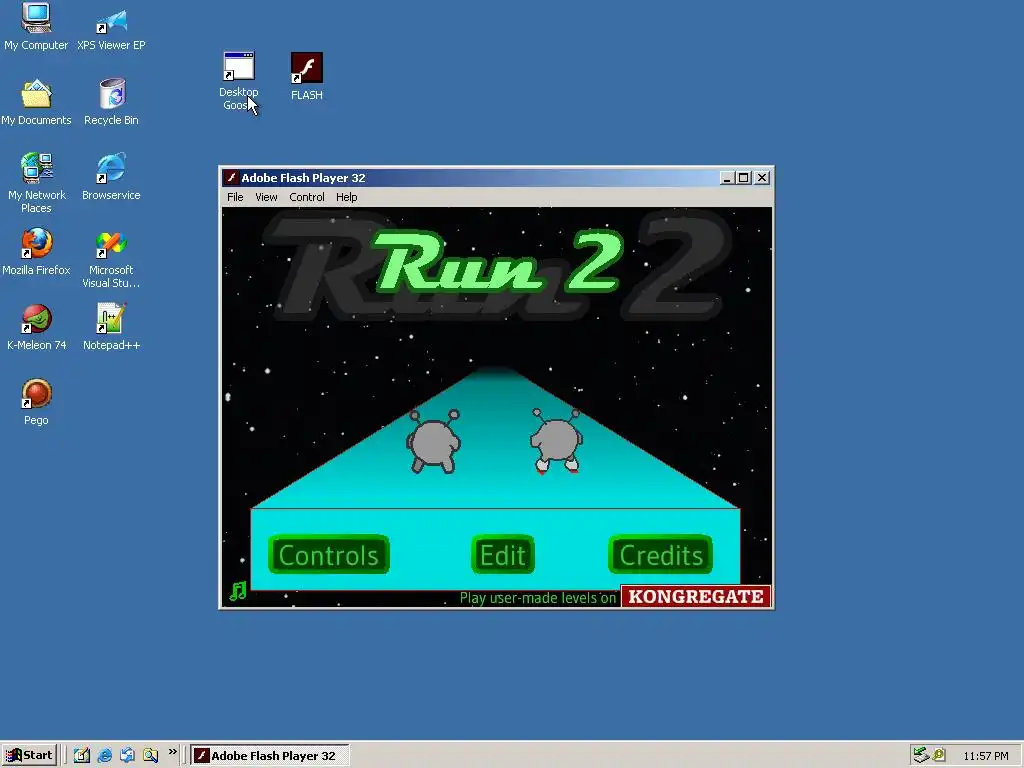Select the My Network Places icon

37,183
